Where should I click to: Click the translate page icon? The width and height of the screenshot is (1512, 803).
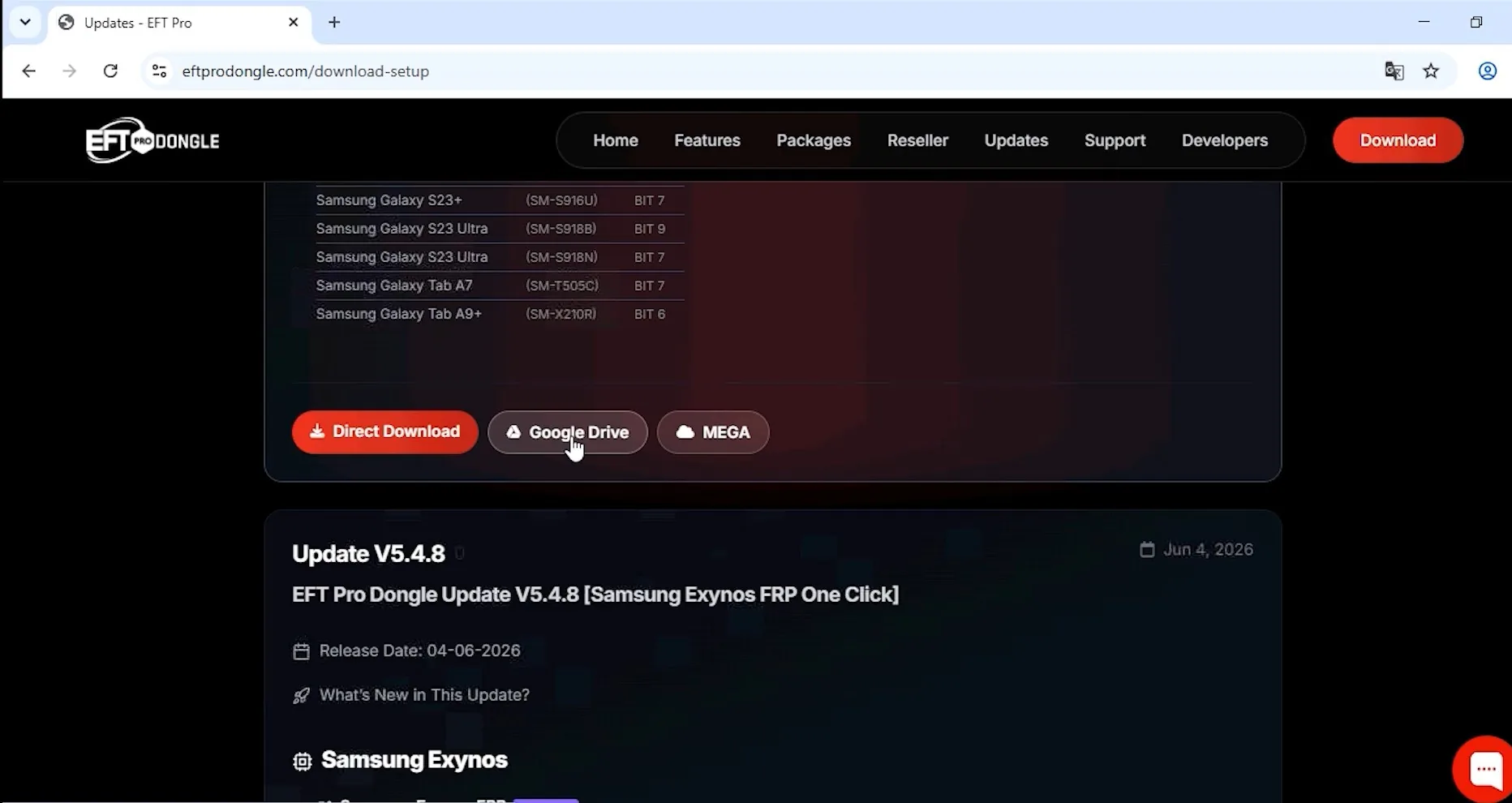coord(1394,71)
